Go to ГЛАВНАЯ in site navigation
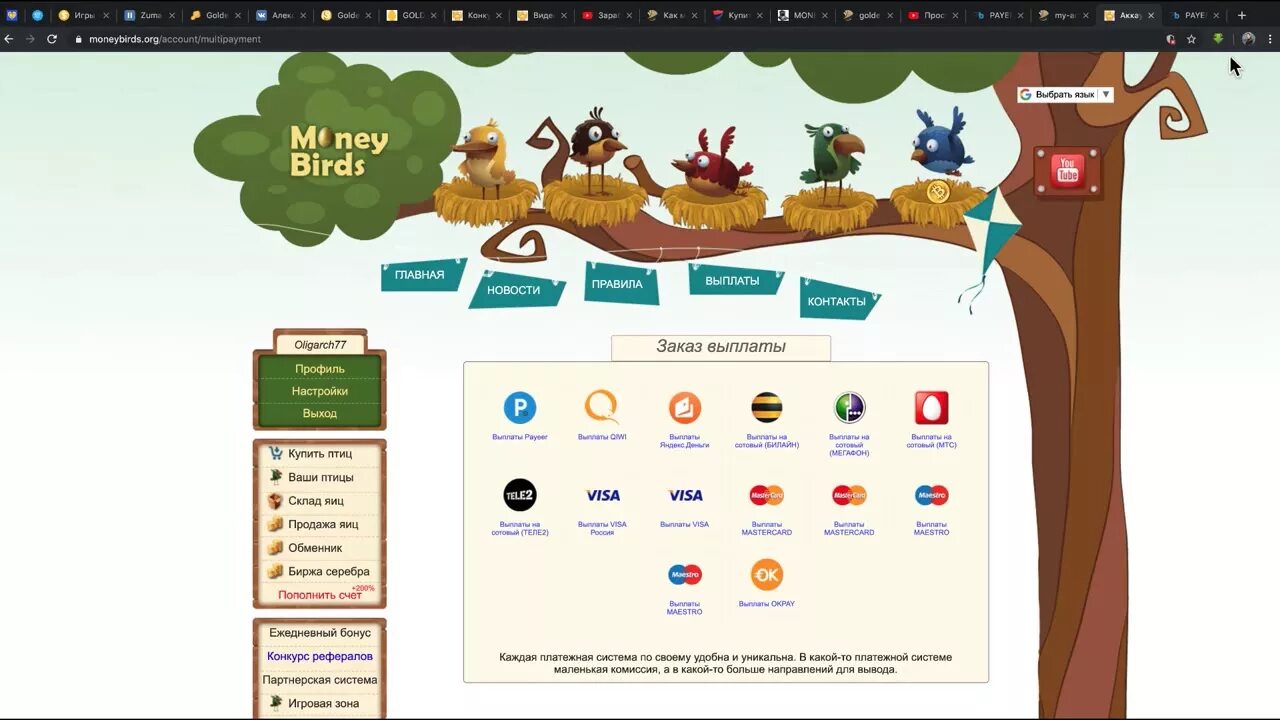 [x=420, y=275]
